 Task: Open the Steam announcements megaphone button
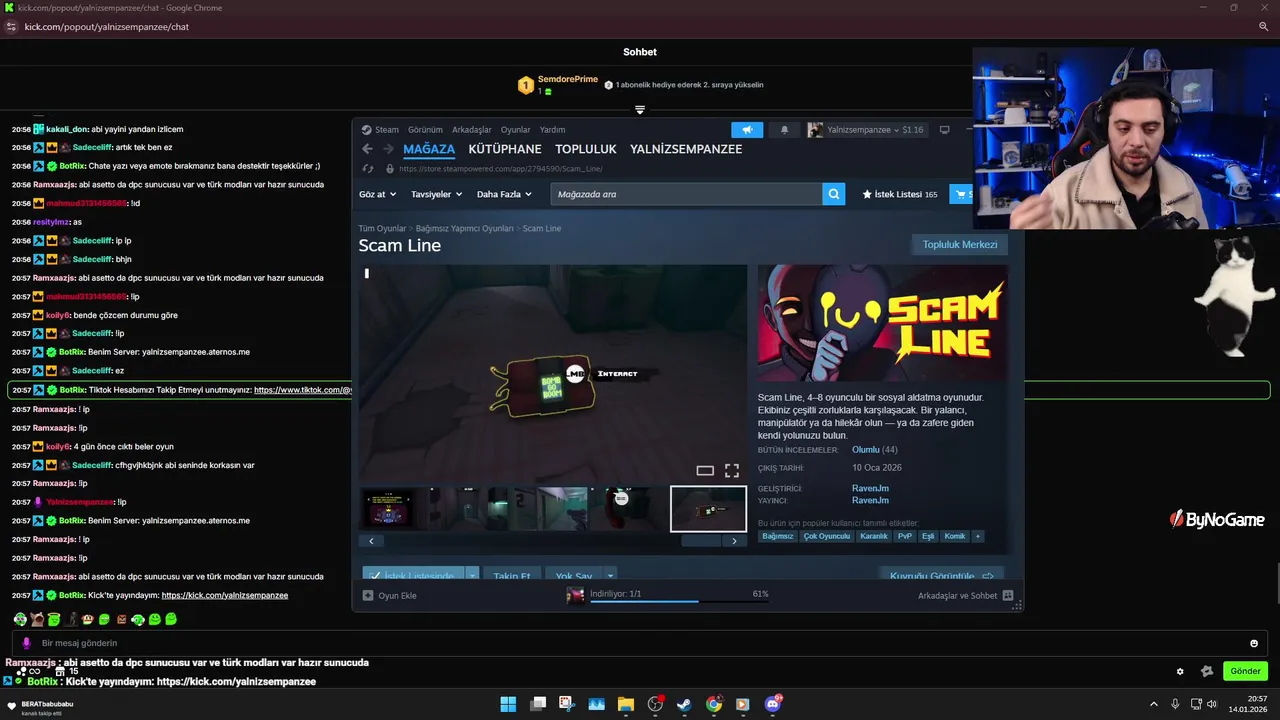747,130
